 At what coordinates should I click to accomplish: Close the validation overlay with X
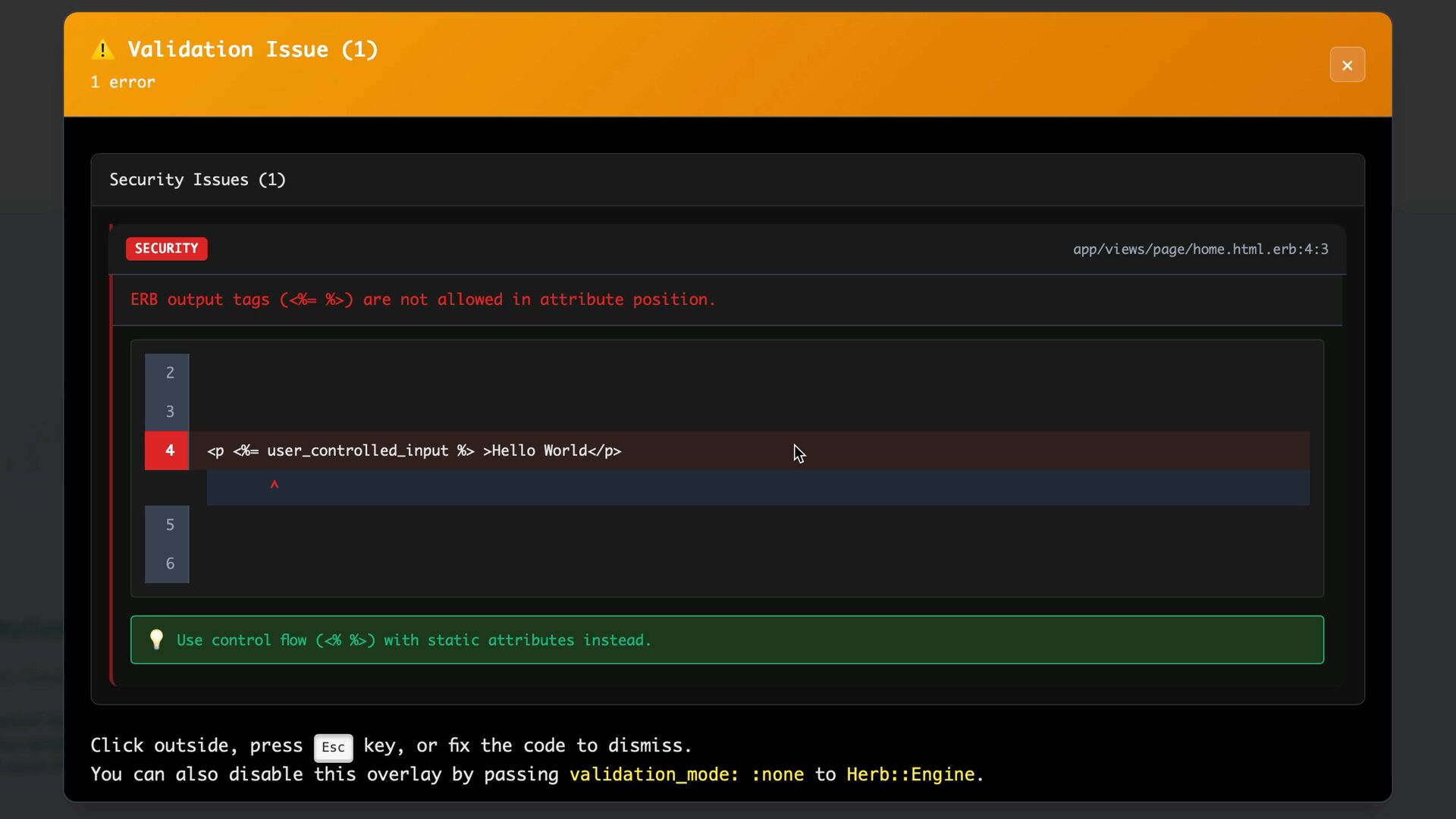[1347, 65]
